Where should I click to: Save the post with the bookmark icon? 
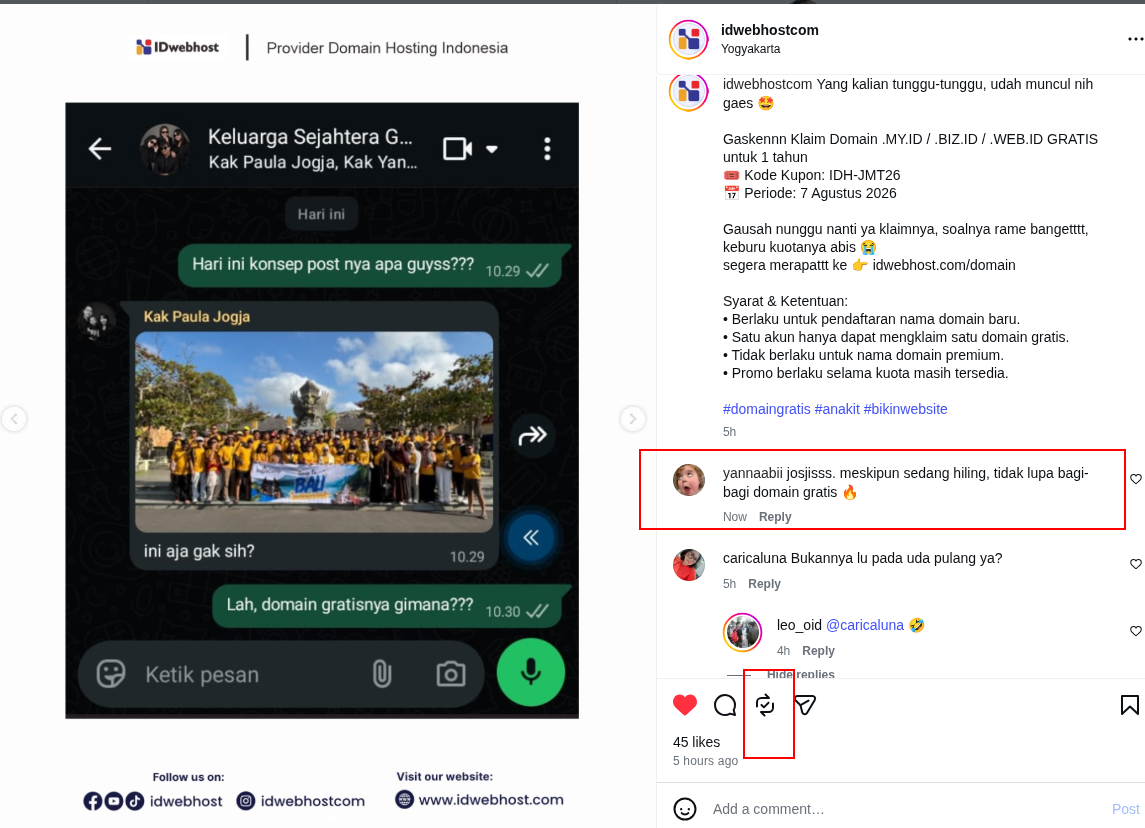point(1129,705)
